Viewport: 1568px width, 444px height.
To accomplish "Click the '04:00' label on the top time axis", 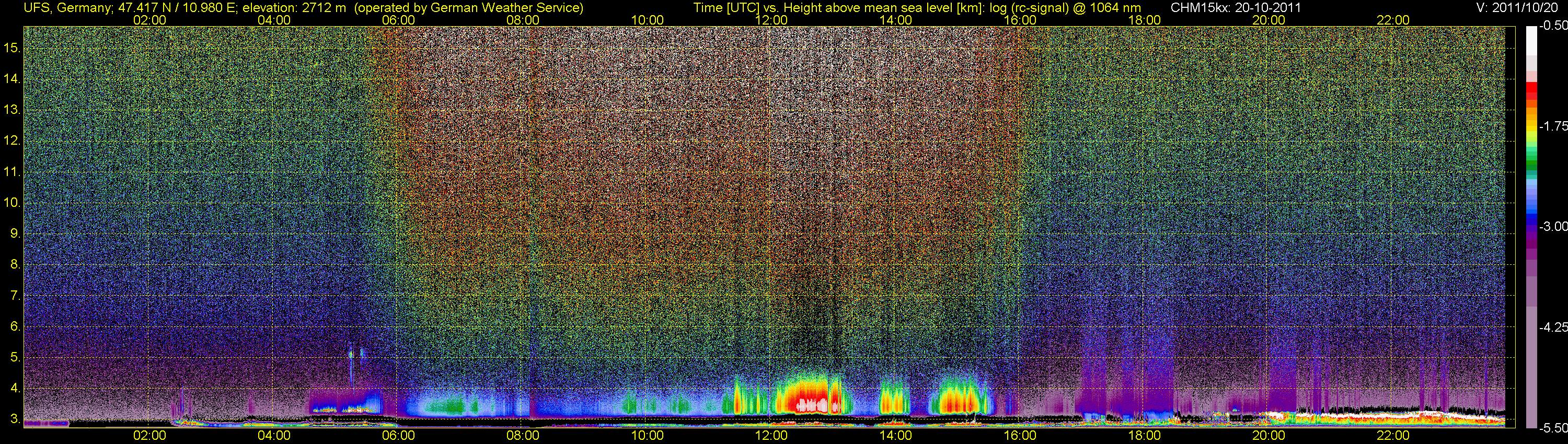I will click(274, 20).
